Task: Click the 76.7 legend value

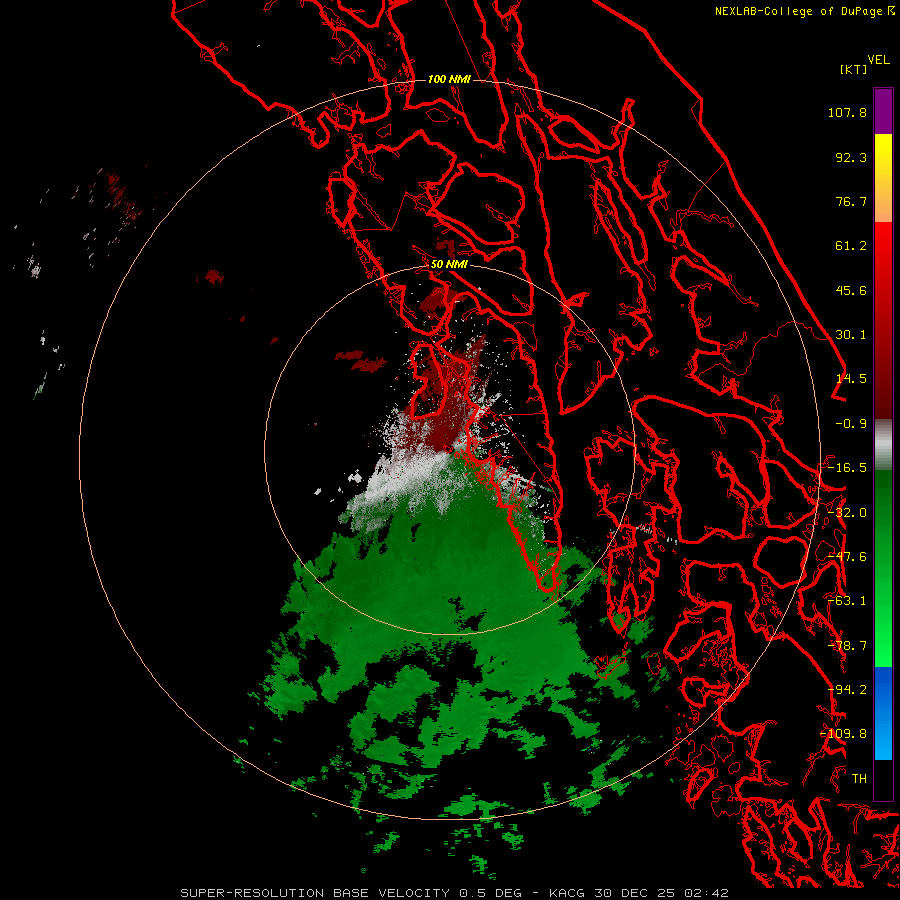Action: pos(851,201)
